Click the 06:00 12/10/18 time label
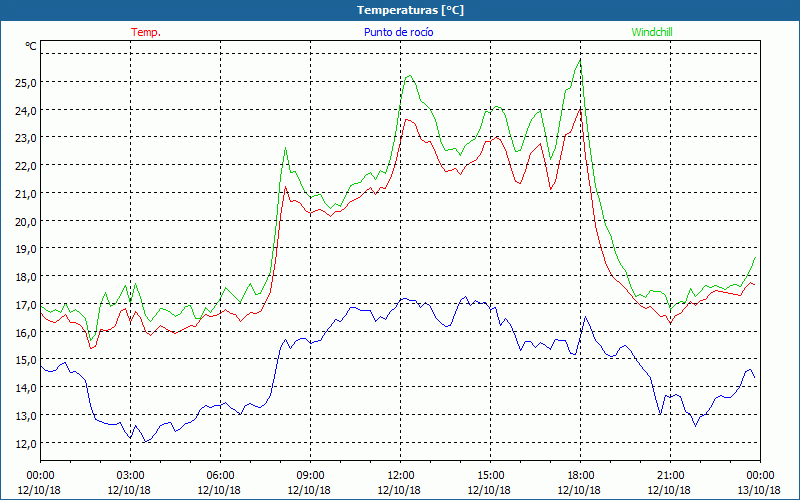Image resolution: width=800 pixels, height=500 pixels. pos(220,483)
